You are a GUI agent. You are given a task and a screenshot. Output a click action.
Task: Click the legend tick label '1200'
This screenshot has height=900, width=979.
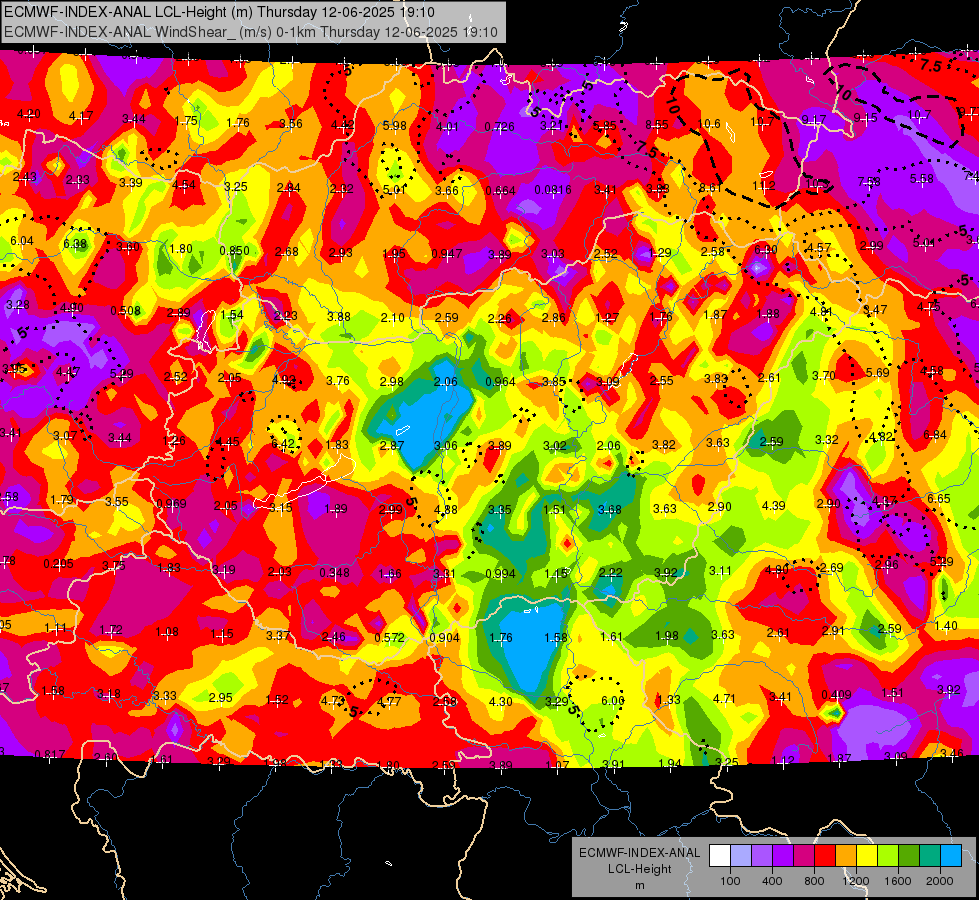click(855, 881)
